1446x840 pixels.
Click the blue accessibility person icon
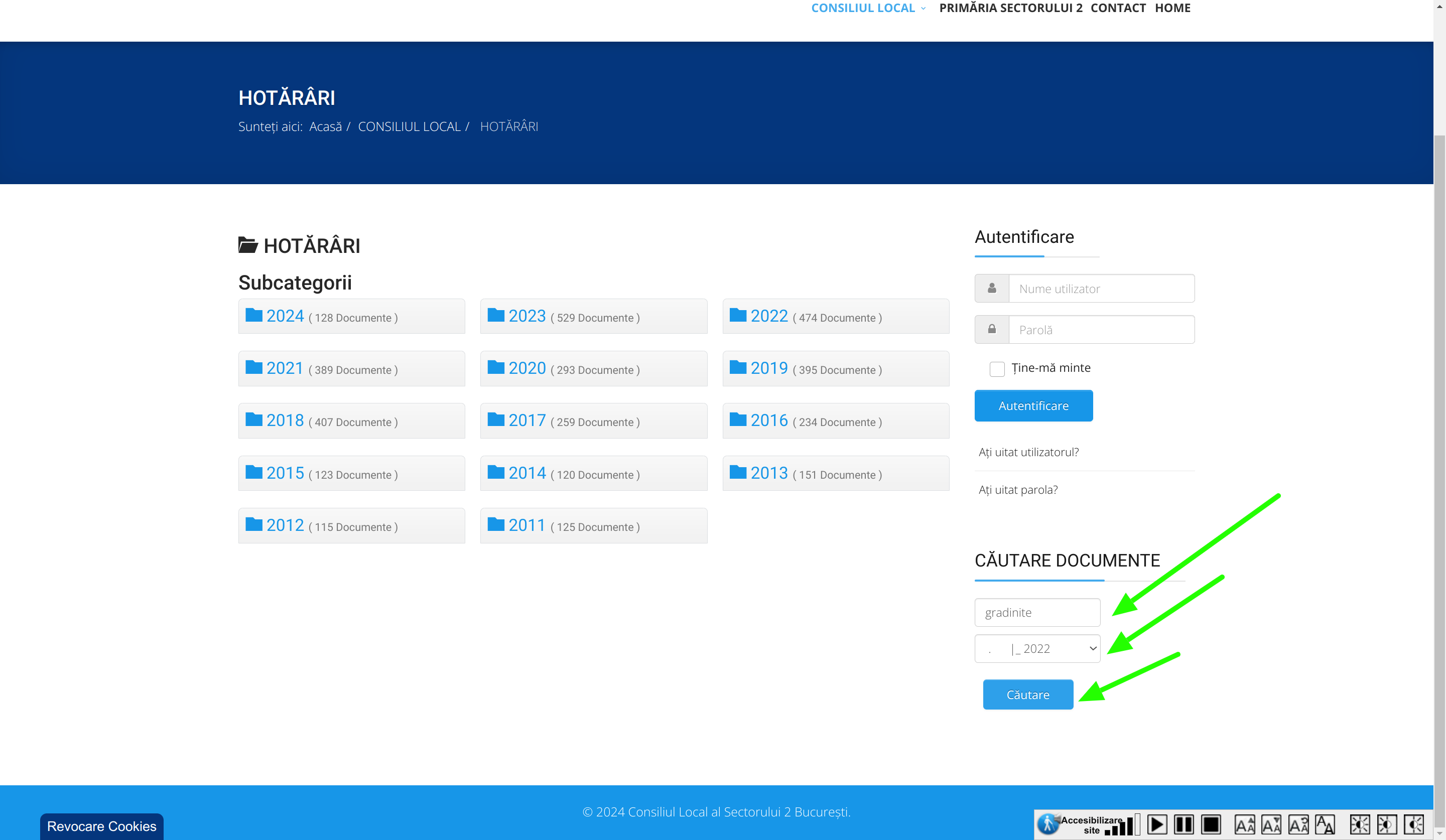(x=1048, y=824)
